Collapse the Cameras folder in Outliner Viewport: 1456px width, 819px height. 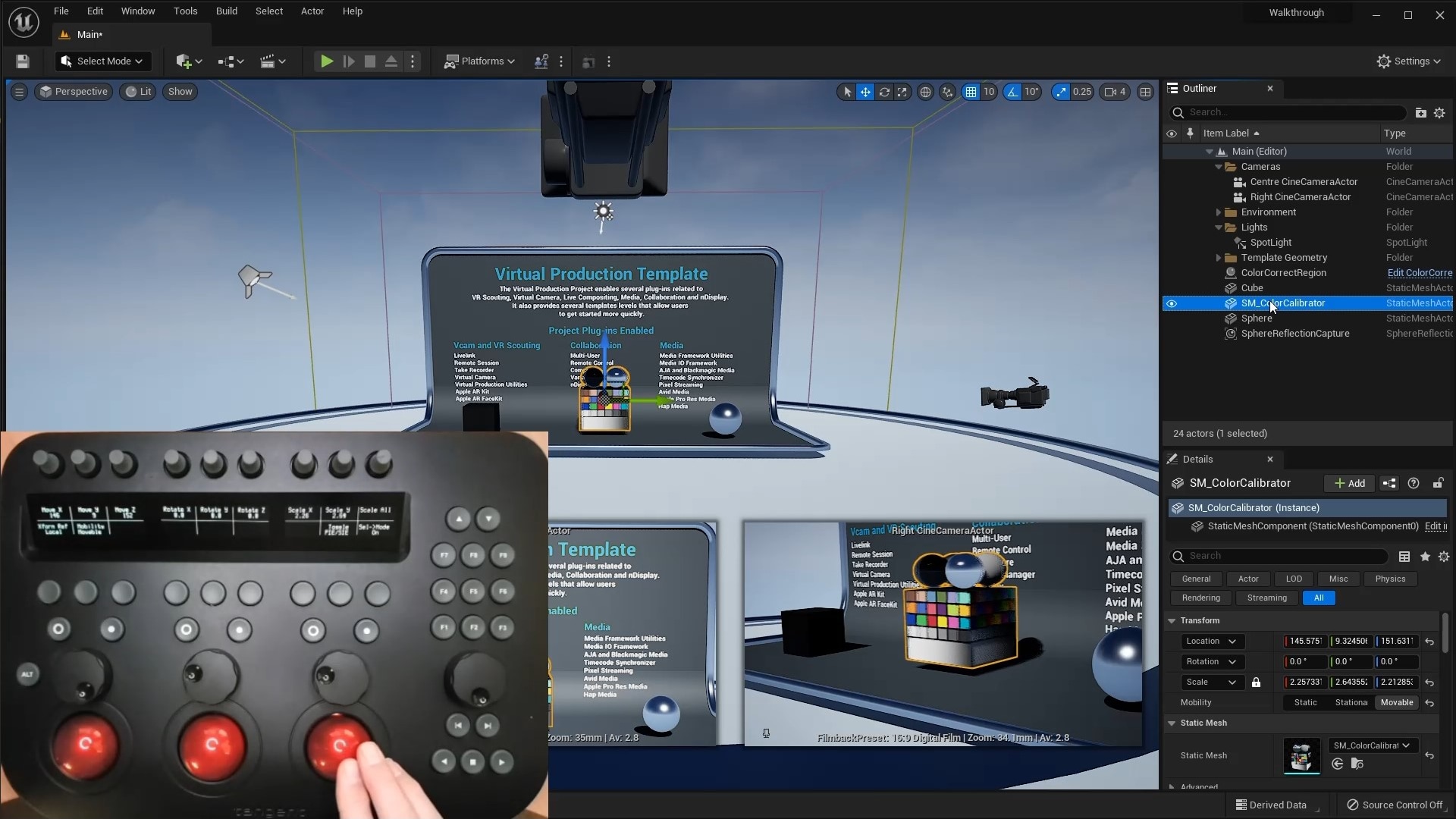(1219, 167)
